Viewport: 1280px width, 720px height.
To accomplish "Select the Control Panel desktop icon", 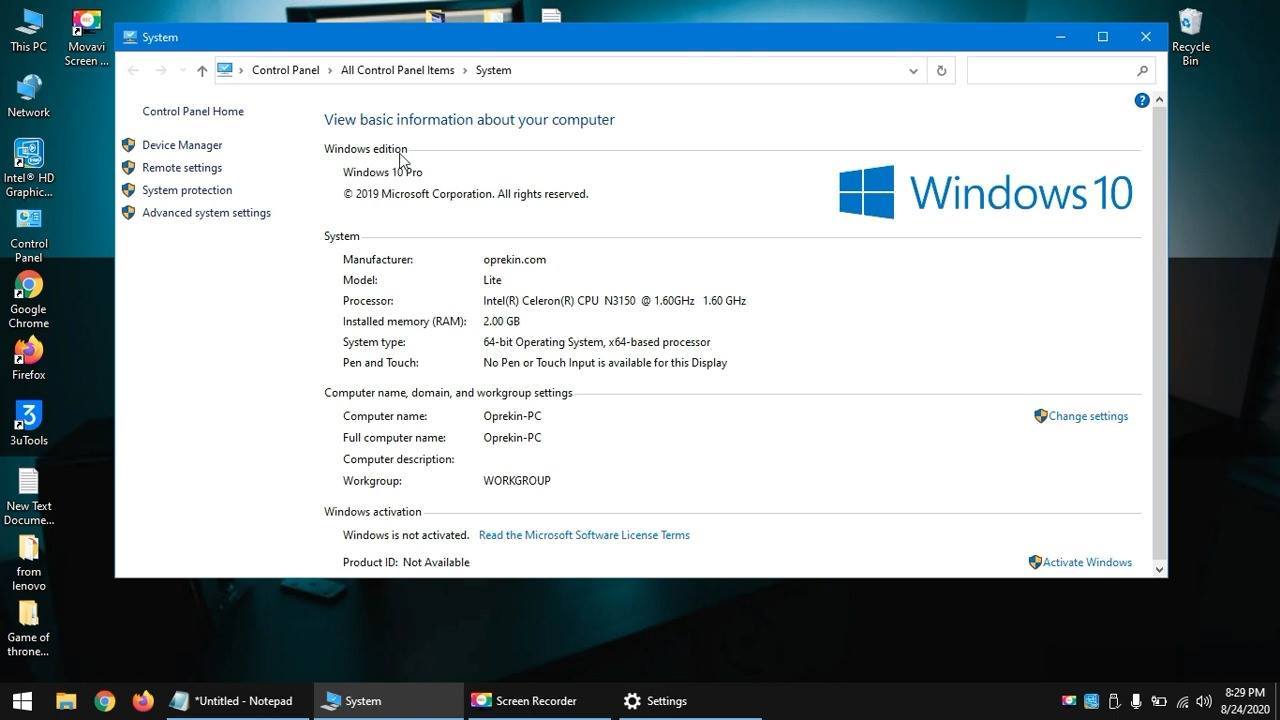I will pos(28,234).
